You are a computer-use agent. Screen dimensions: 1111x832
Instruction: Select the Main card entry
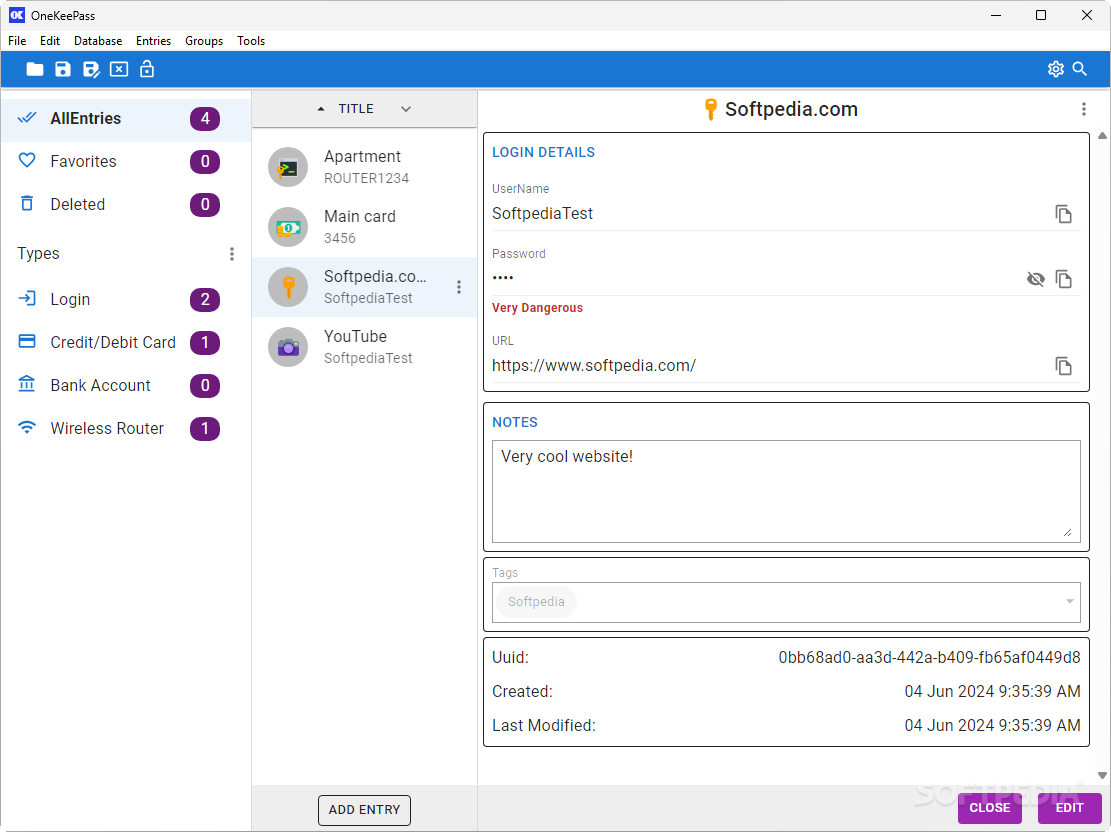pyautogui.click(x=364, y=227)
